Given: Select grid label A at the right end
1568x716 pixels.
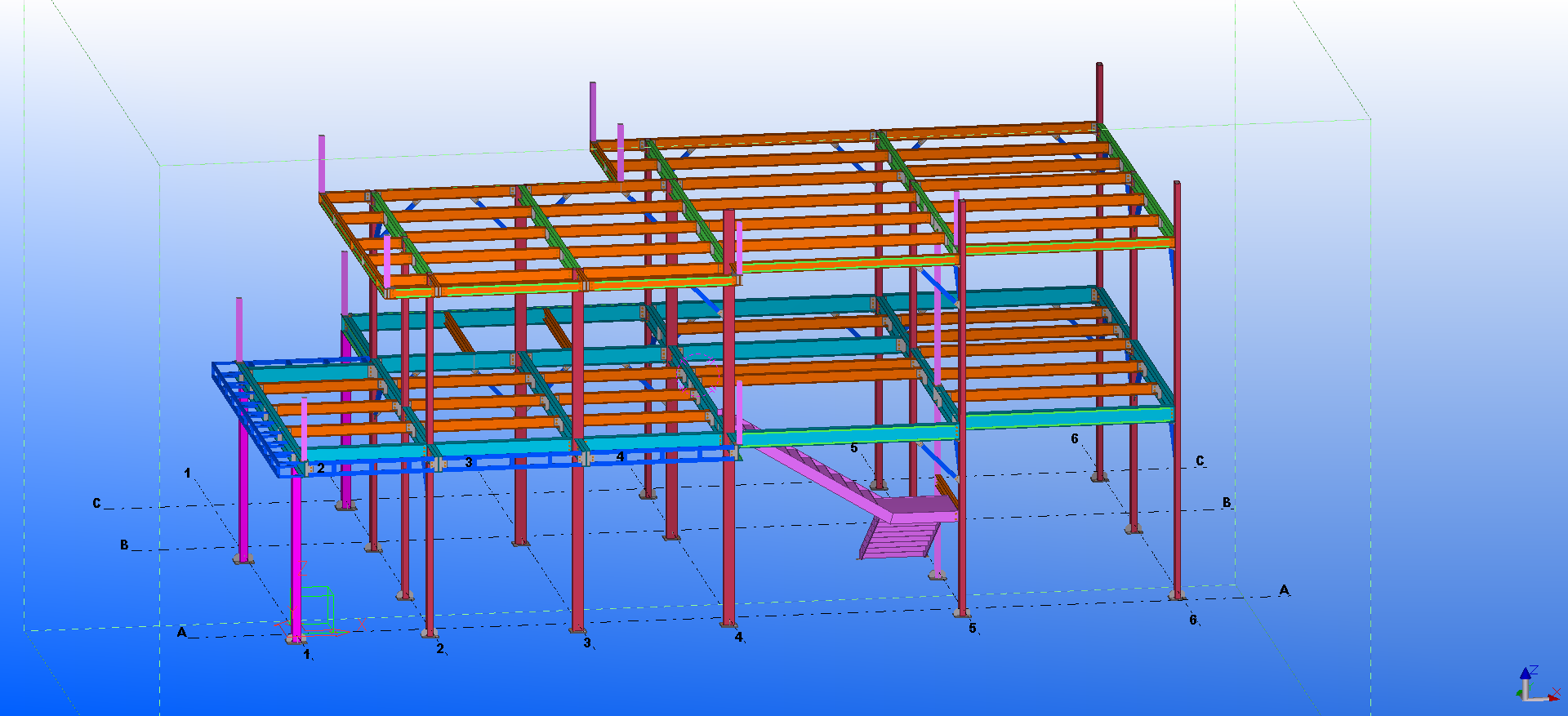Looking at the screenshot, I should (1284, 589).
